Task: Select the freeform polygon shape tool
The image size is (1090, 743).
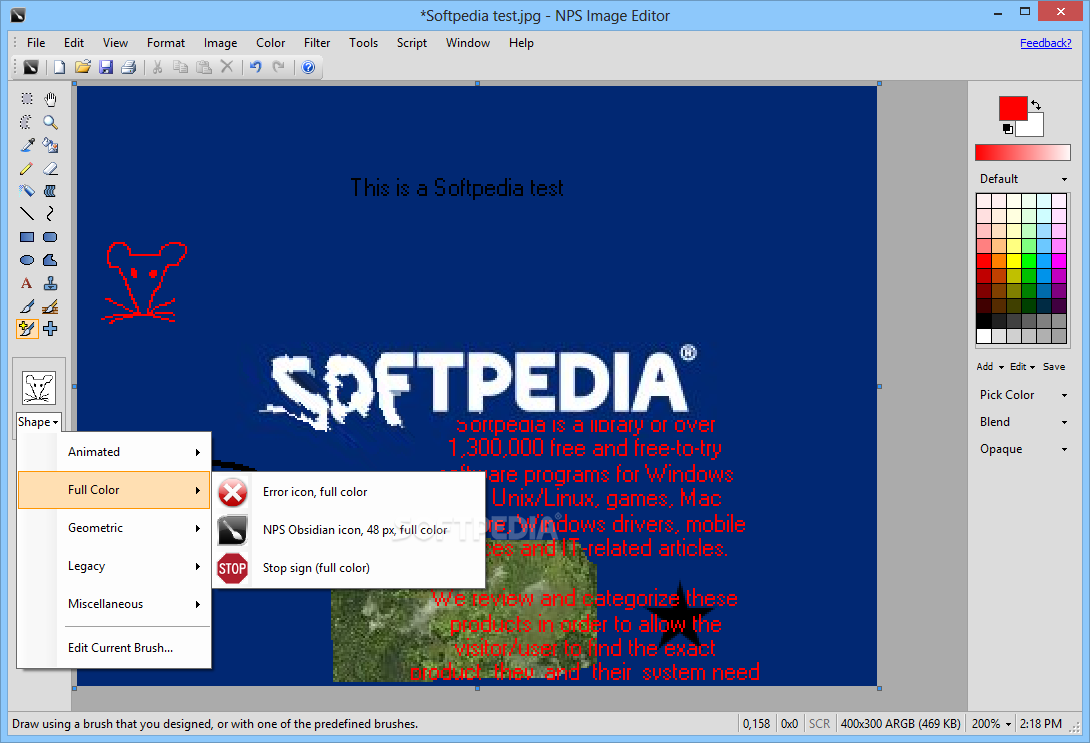Action: point(50,260)
